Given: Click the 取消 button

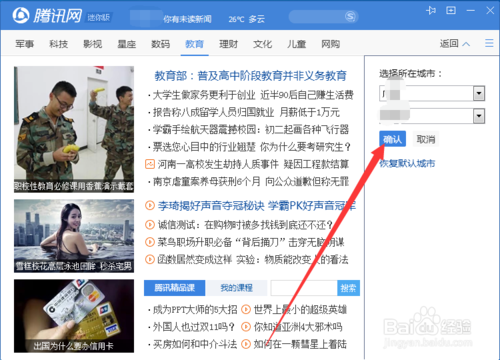Looking at the screenshot, I should [426, 139].
